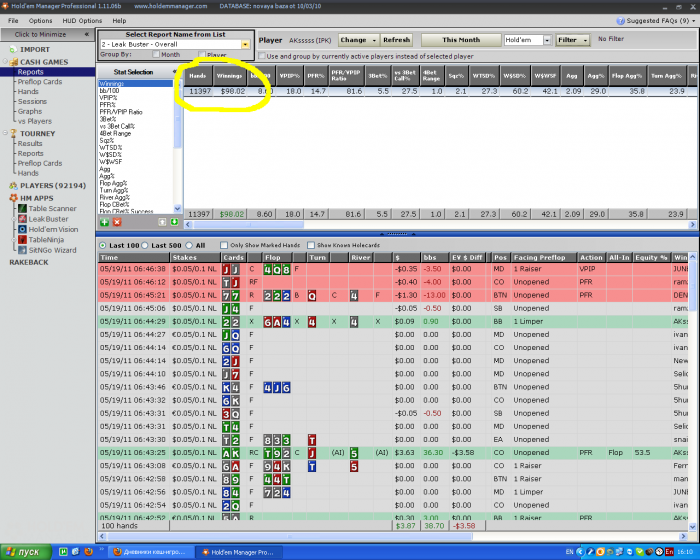Select Last 100 radio button
The height and width of the screenshot is (560, 700).
(103, 245)
